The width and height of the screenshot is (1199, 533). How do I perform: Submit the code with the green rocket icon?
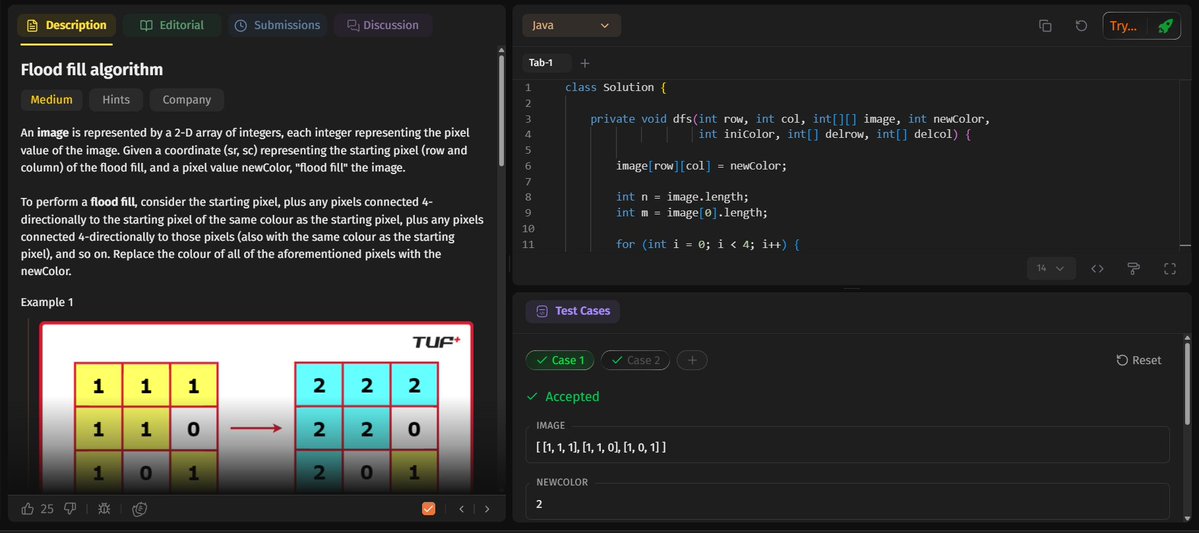point(1165,25)
